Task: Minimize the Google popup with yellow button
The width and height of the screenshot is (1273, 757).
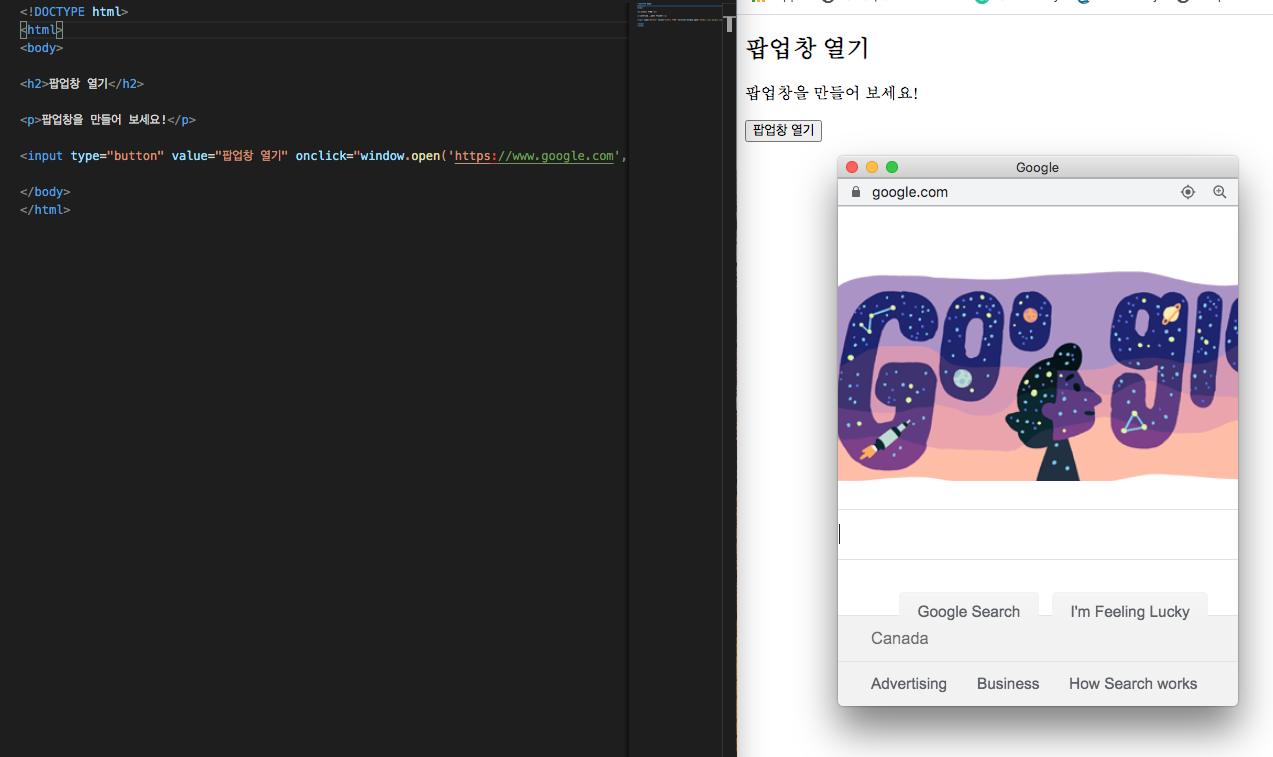Action: [872, 167]
